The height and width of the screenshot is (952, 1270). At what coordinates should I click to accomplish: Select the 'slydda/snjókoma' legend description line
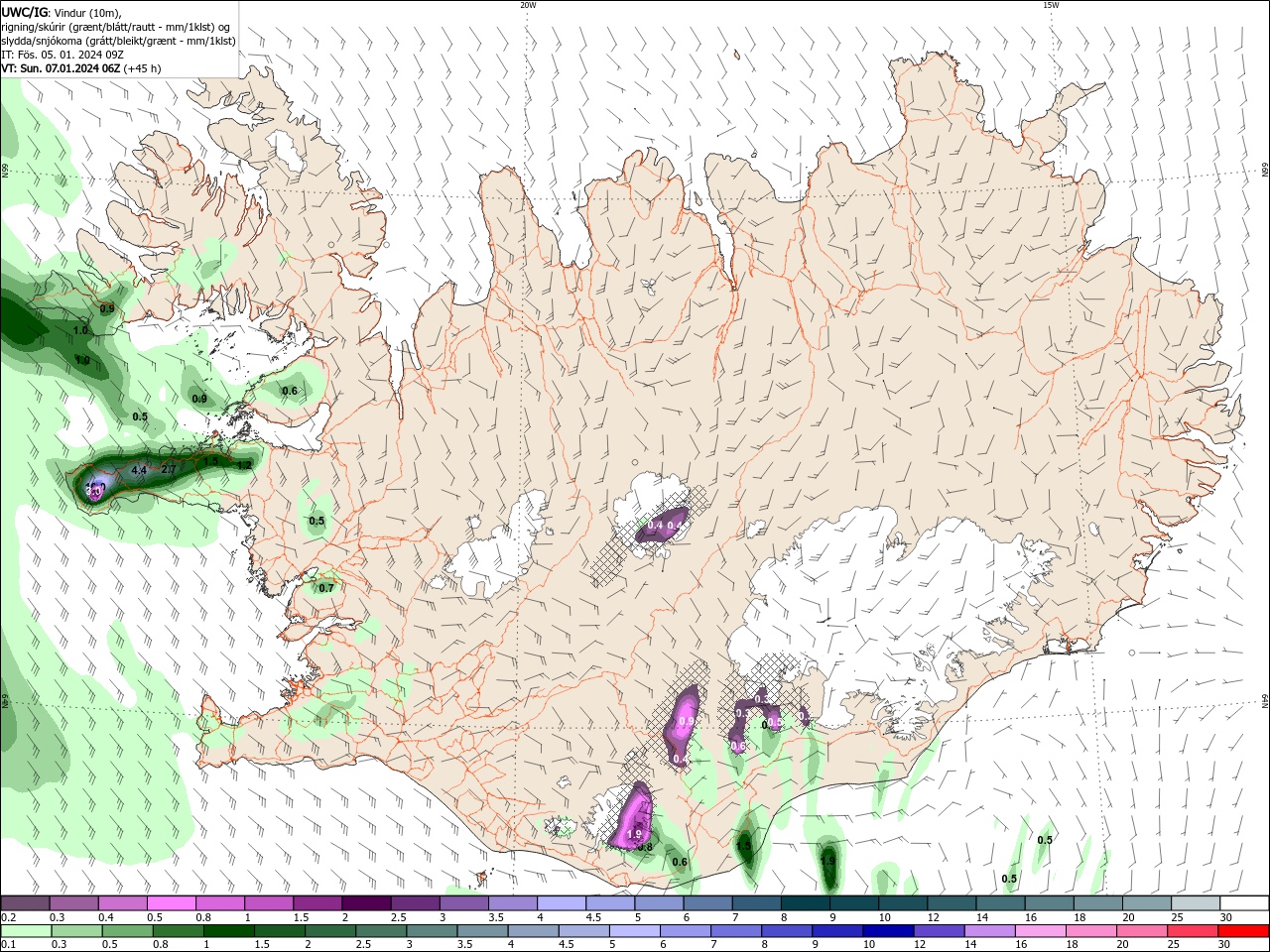click(x=119, y=41)
